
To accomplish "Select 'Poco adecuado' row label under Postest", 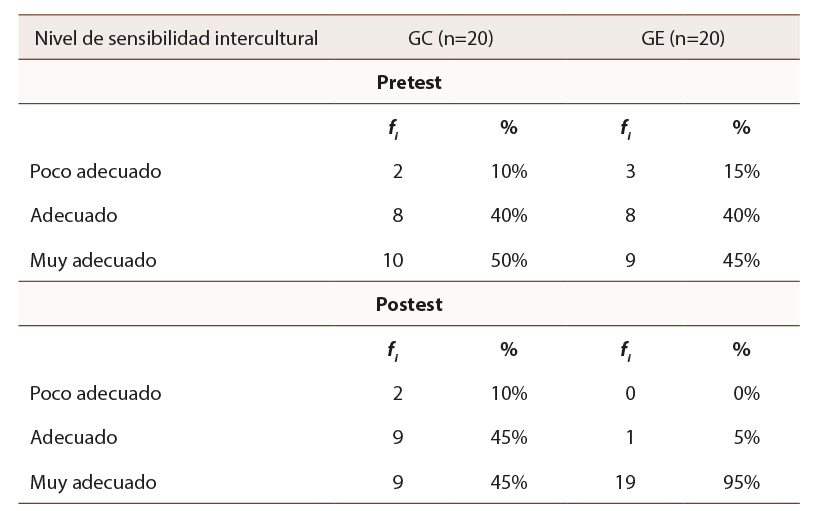I will 95,393.
